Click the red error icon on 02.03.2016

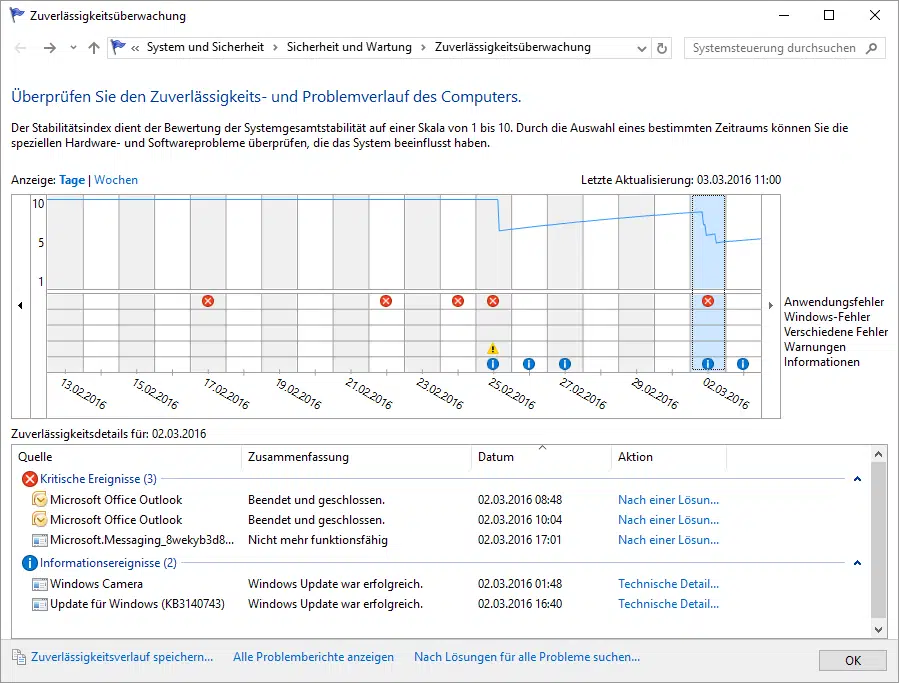pos(708,301)
